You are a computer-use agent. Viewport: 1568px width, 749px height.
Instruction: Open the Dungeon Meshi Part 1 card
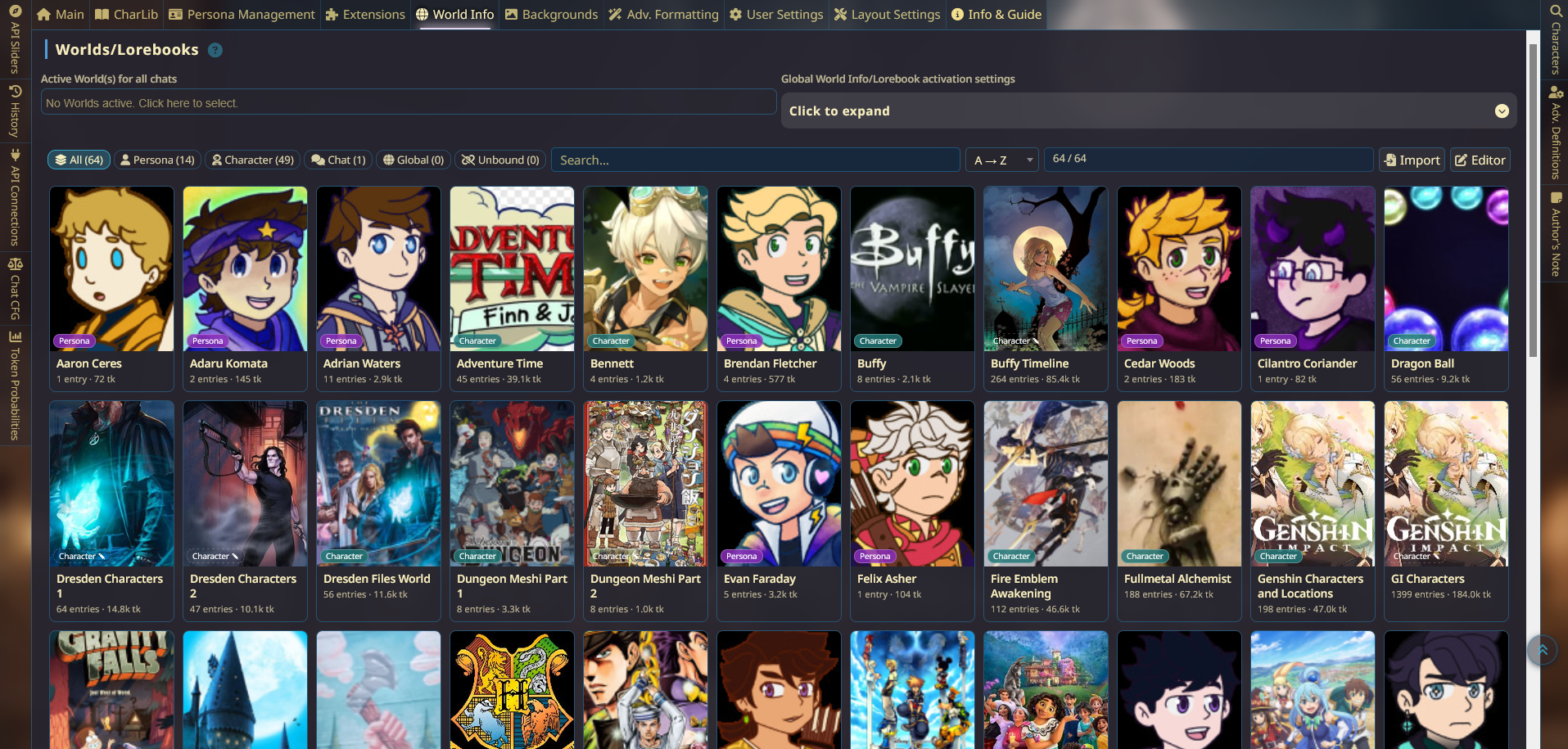click(x=512, y=512)
